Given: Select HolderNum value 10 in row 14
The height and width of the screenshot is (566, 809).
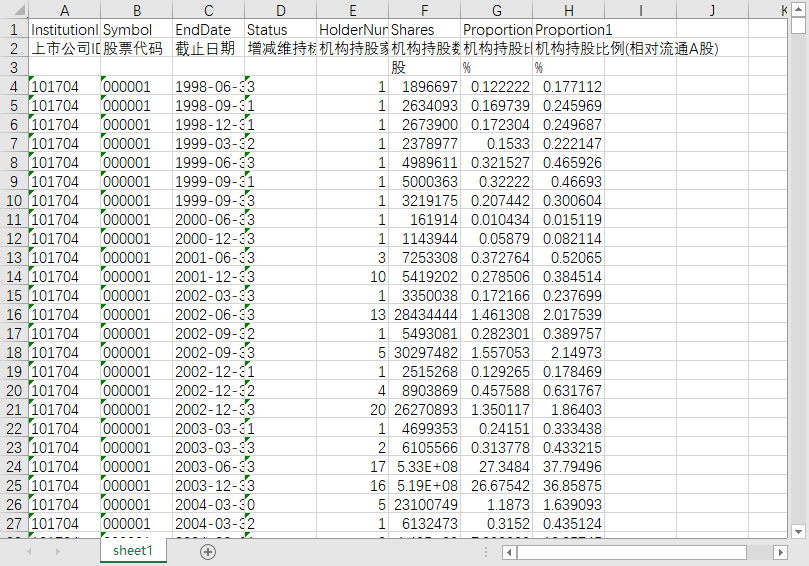Looking at the screenshot, I should coord(352,277).
